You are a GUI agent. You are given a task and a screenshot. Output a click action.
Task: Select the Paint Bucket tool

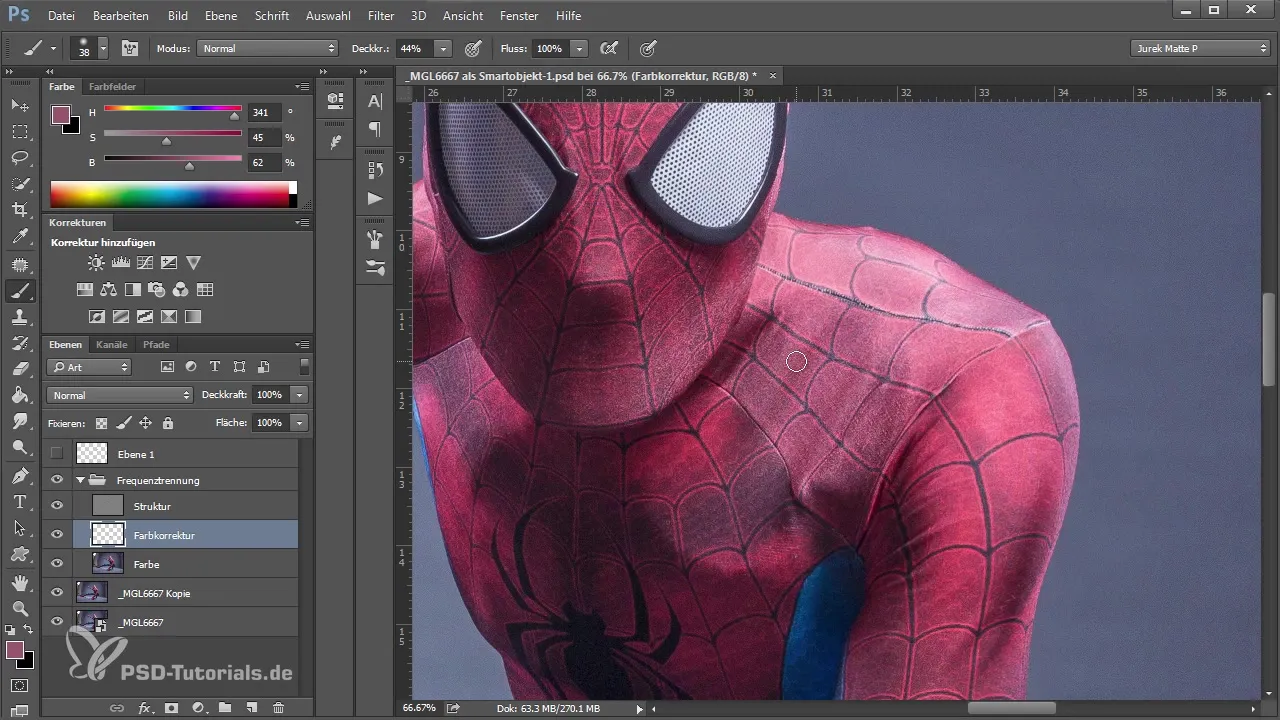[x=19, y=395]
